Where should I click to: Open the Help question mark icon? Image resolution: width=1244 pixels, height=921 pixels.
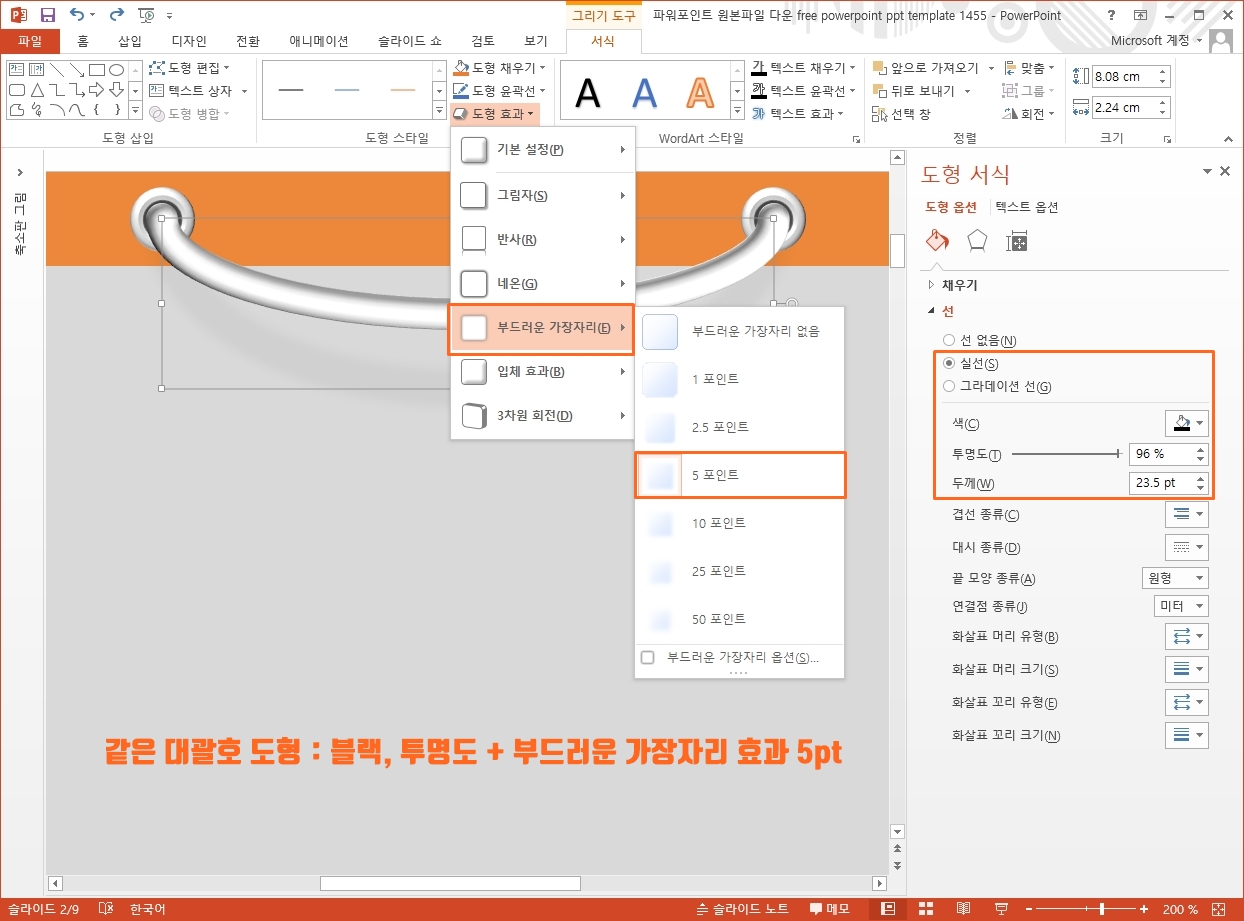click(1112, 15)
